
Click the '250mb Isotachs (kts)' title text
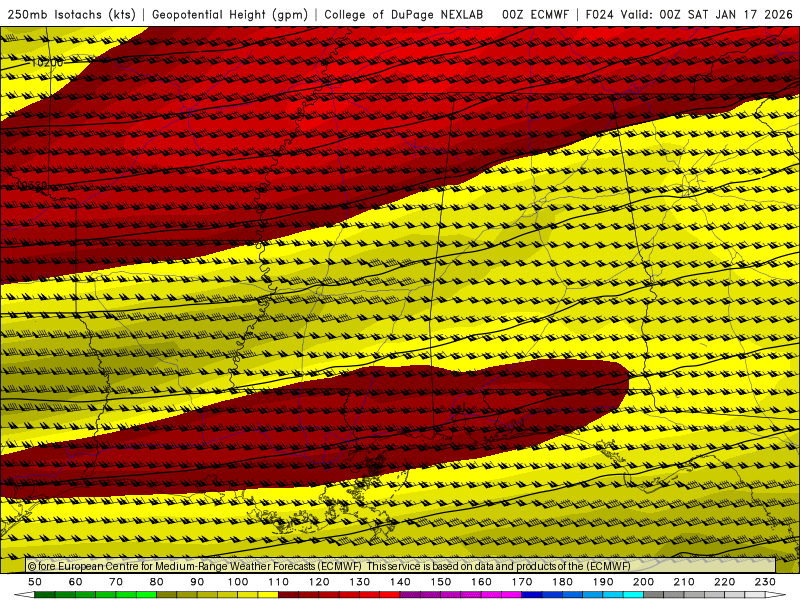click(x=72, y=15)
